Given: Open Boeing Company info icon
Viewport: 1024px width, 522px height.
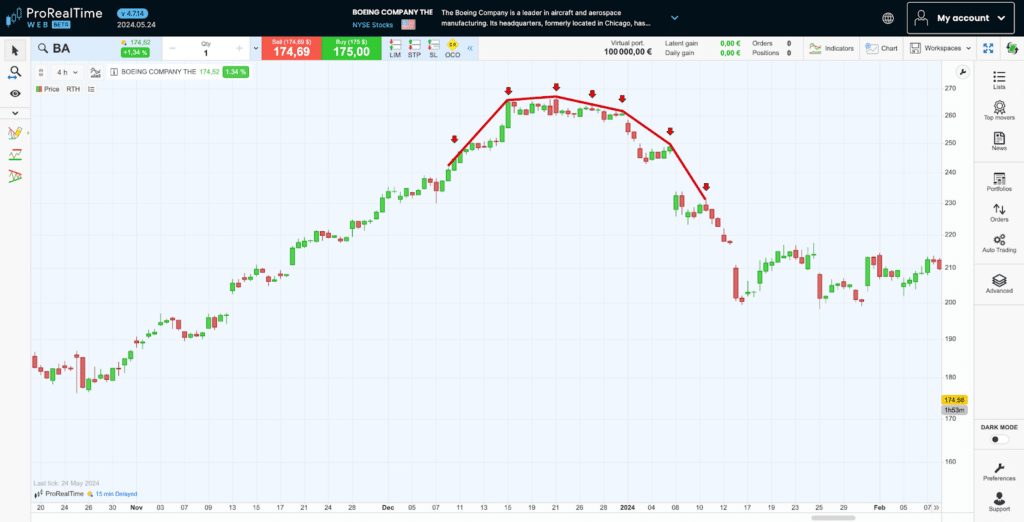Looking at the screenshot, I should tap(114, 73).
